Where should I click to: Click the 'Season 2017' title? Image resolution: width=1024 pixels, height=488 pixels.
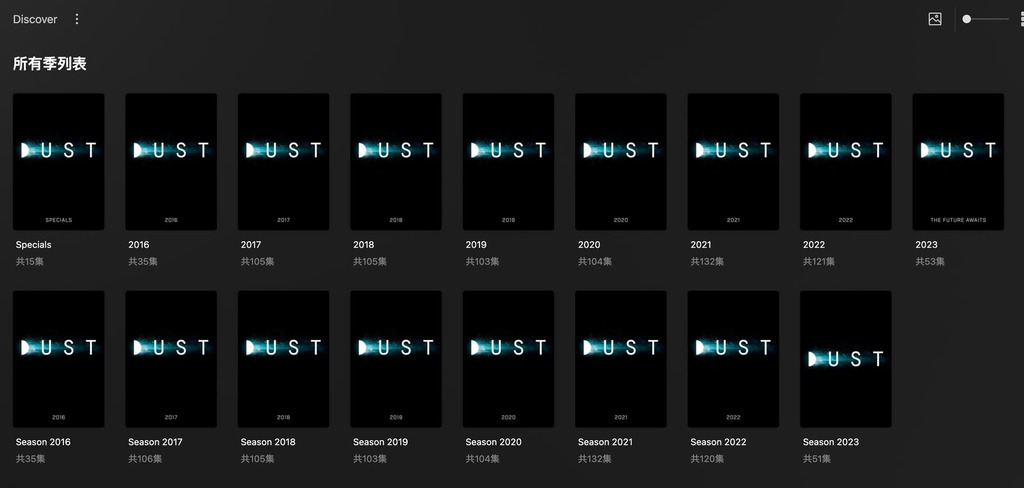[x=155, y=442]
